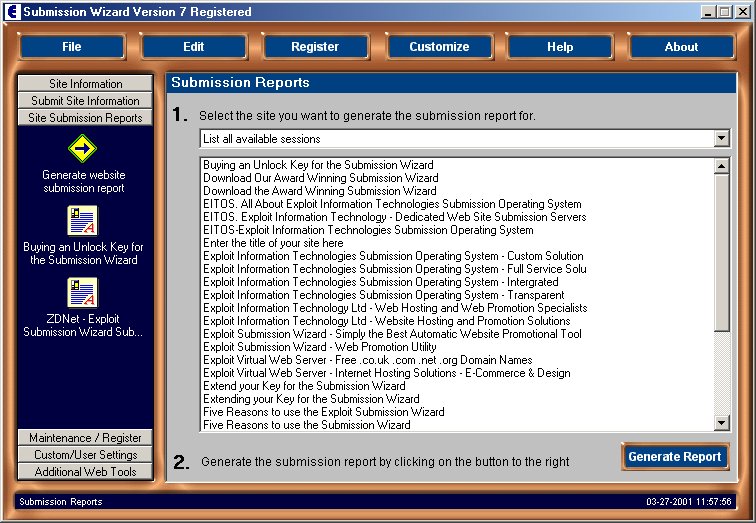Screen dimensions: 756x523
Task: Click the session list scrollbar thumb
Action: pyautogui.click(x=721, y=253)
